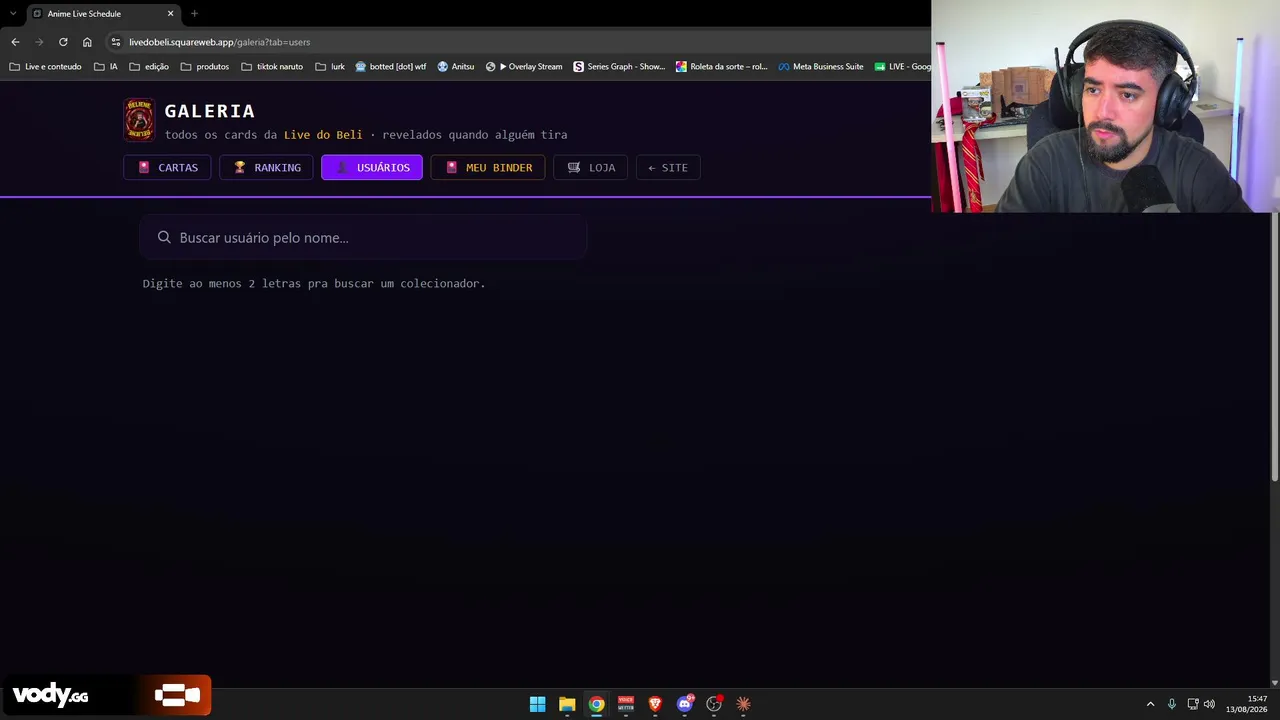
Task: Open File Explorer from the taskbar
Action: (x=567, y=704)
